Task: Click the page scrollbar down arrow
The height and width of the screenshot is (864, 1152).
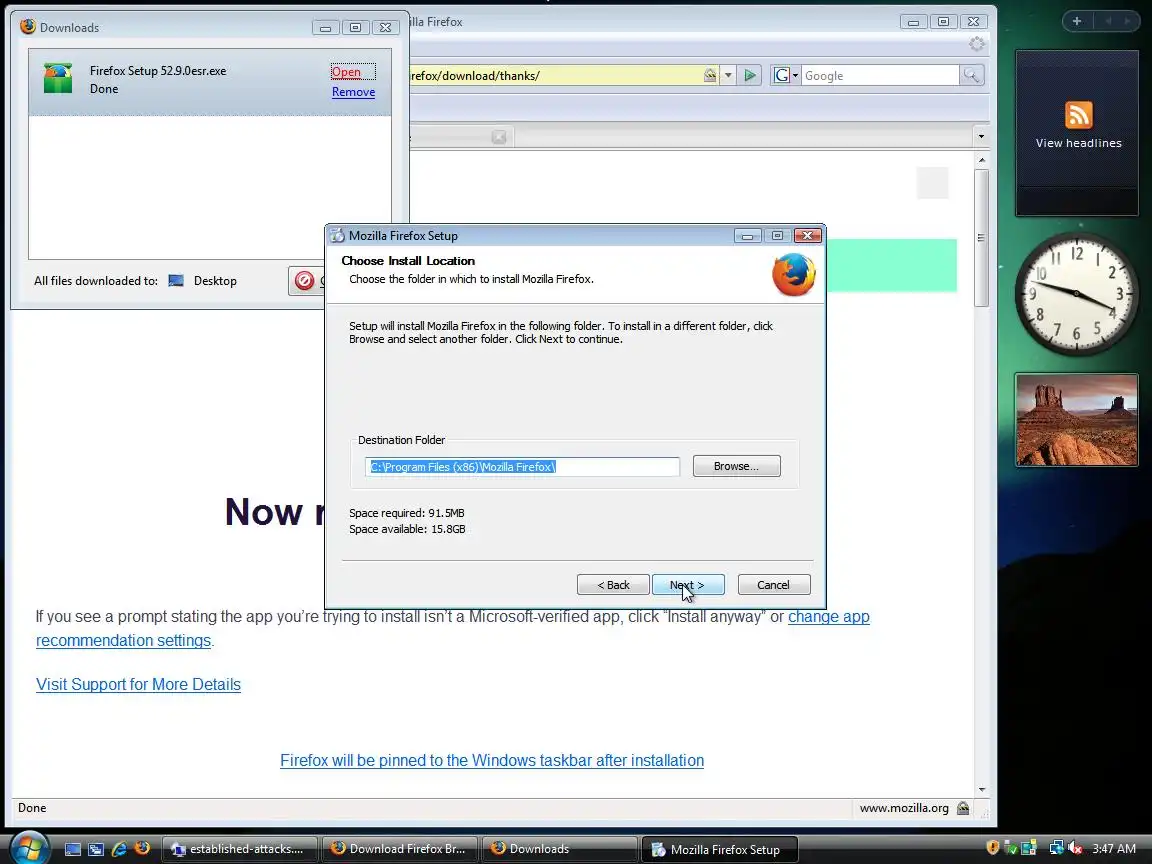Action: 982,789
